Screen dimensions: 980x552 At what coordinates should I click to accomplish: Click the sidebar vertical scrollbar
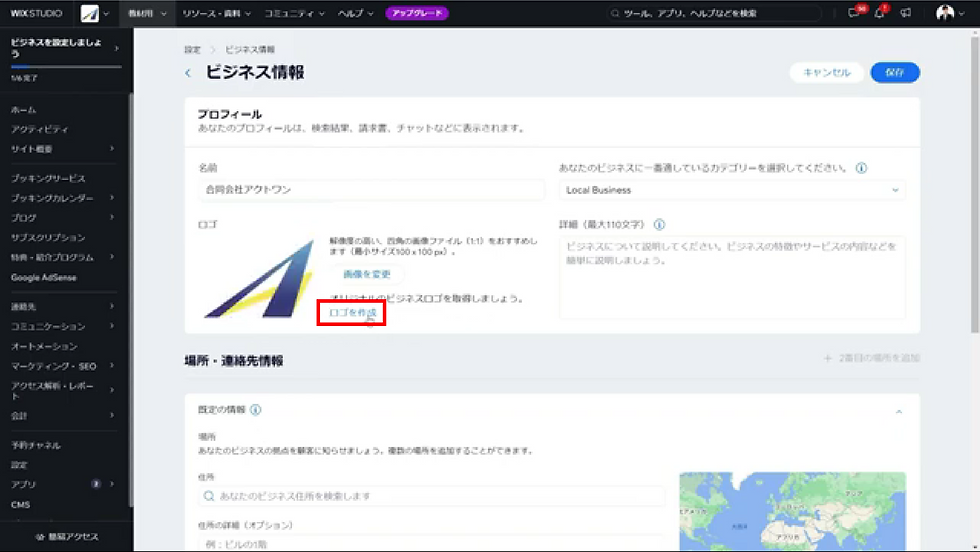[x=131, y=300]
